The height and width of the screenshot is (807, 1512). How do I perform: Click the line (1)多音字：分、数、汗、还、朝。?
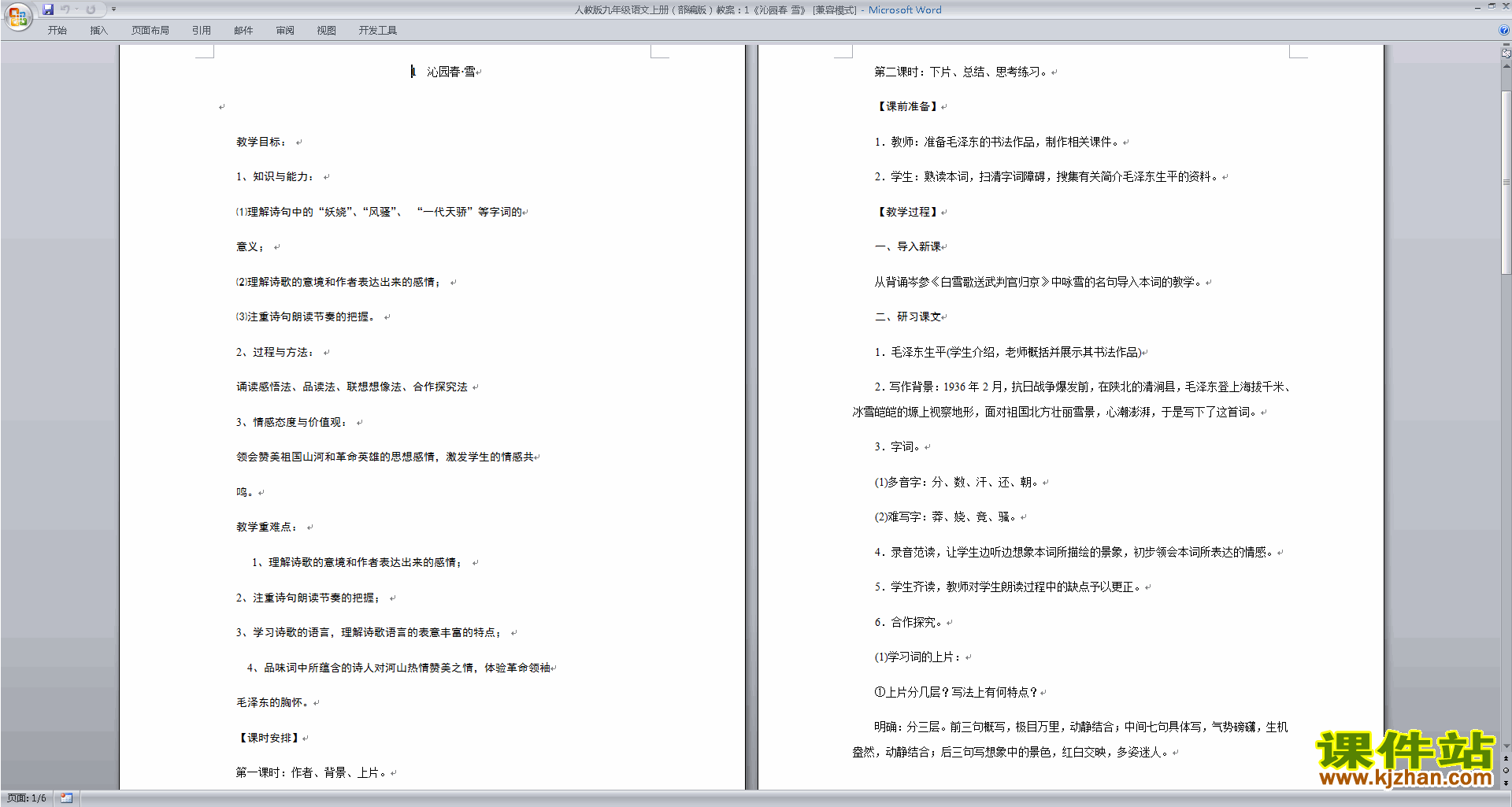click(x=957, y=483)
